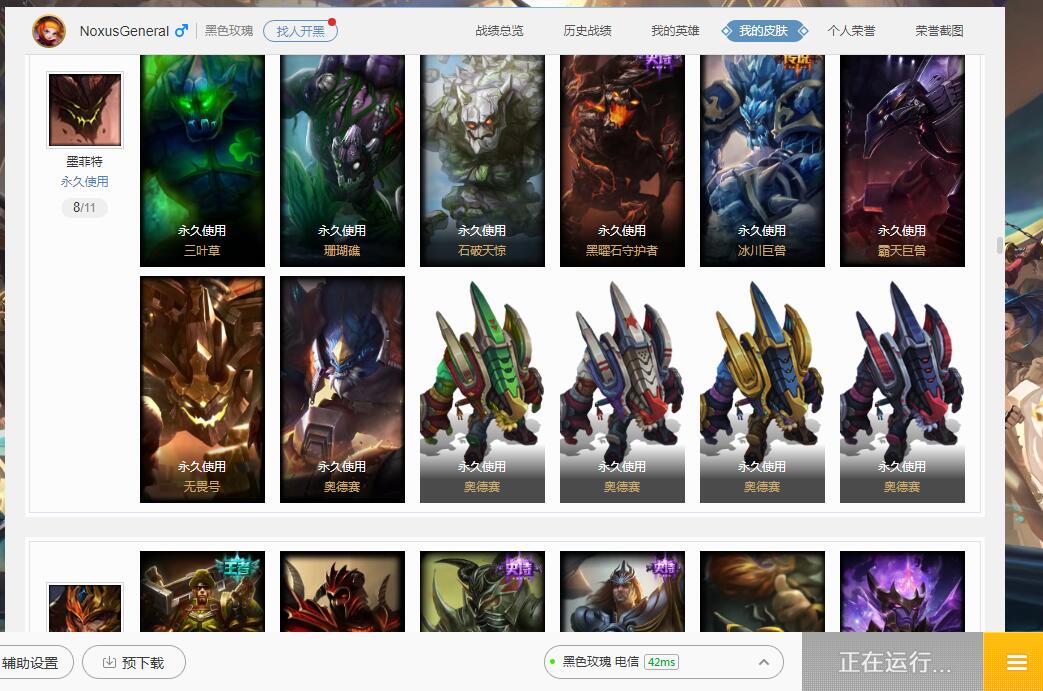
Task: Open the 珊瑚礁 skin card
Action: pos(342,161)
